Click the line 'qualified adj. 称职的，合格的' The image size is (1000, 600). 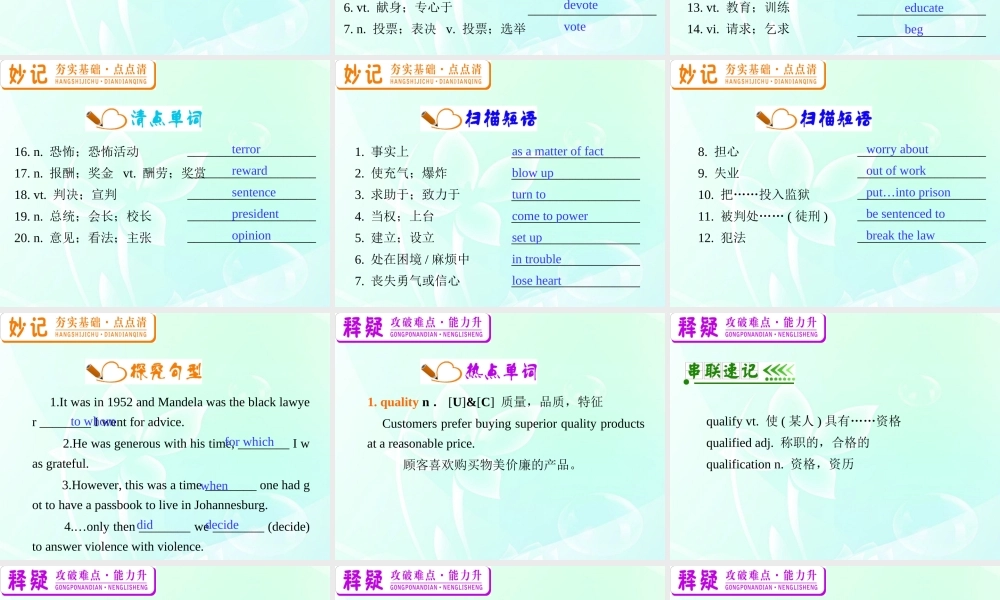(x=788, y=443)
